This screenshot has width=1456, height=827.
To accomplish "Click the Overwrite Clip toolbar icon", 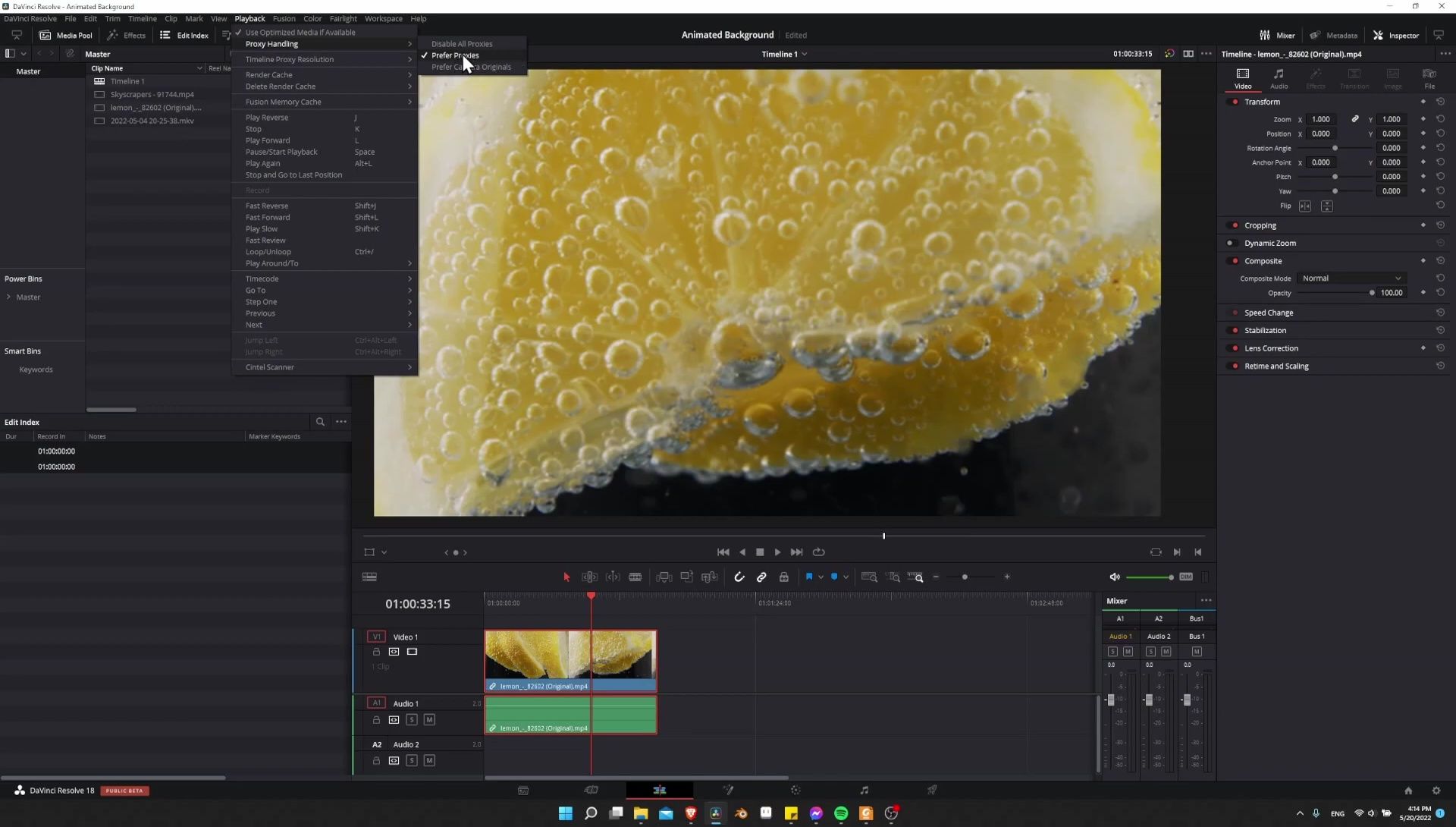I will [x=686, y=577].
